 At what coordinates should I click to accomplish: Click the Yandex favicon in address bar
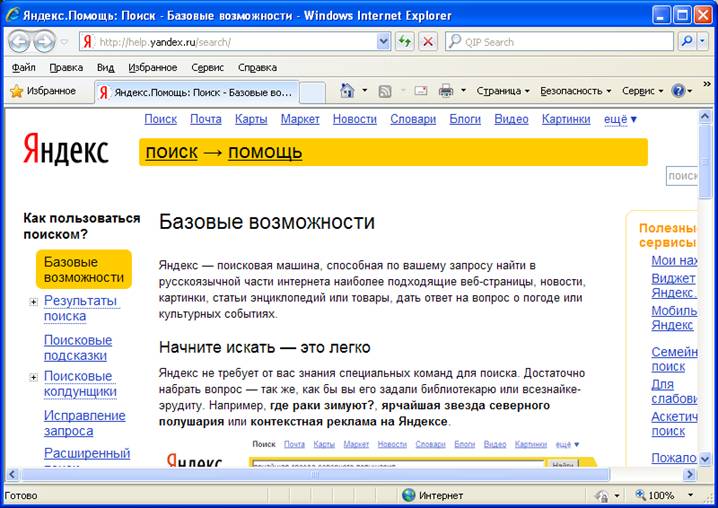click(87, 42)
